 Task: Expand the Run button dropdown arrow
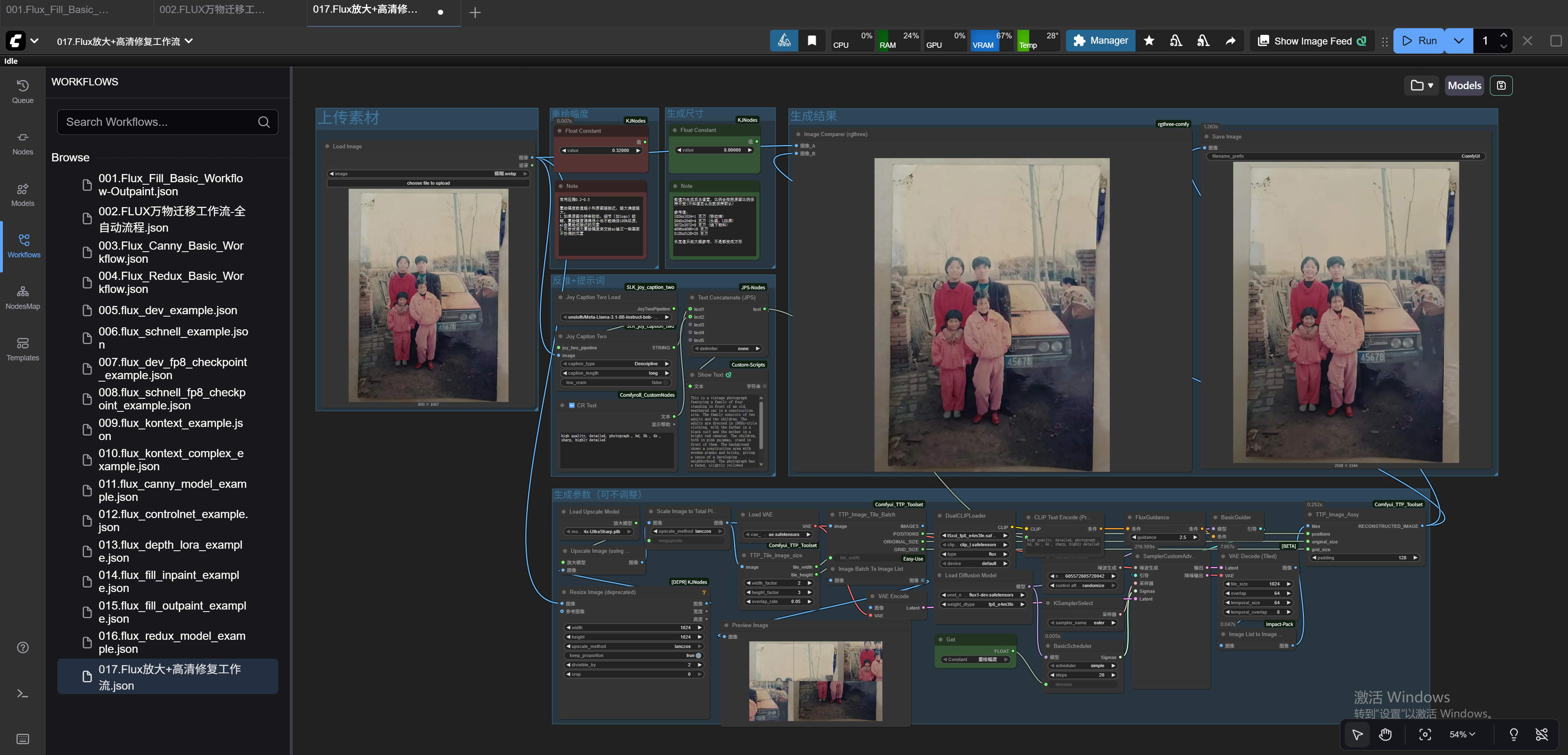click(1458, 41)
